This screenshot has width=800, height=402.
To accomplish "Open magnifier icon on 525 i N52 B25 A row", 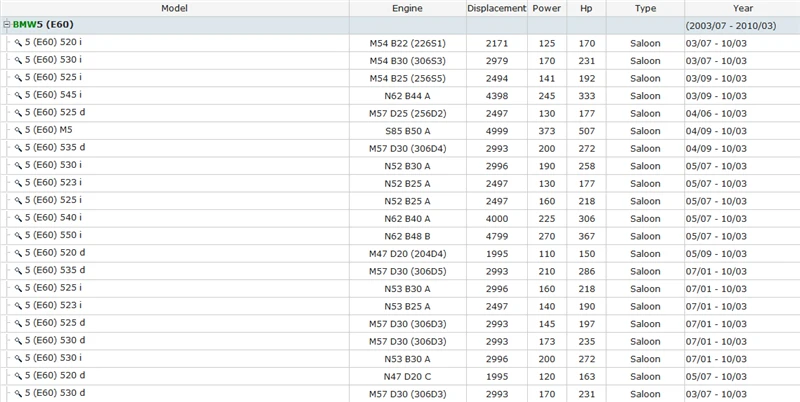I will pyautogui.click(x=18, y=201).
